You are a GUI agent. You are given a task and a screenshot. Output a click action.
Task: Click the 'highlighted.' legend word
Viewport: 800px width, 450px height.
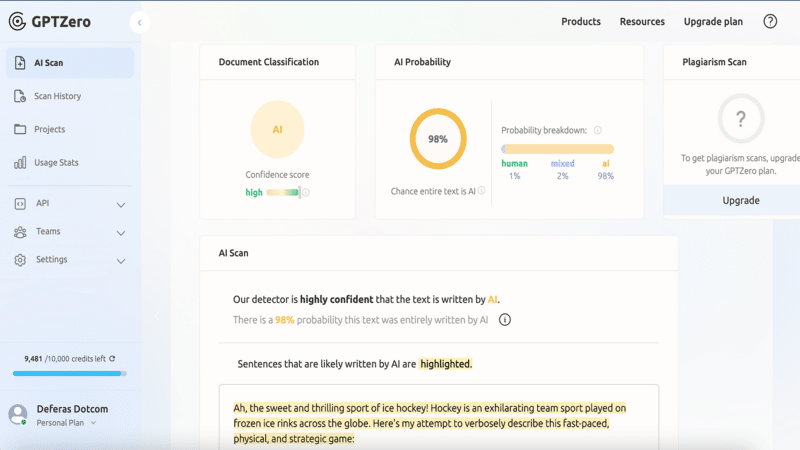pos(445,364)
